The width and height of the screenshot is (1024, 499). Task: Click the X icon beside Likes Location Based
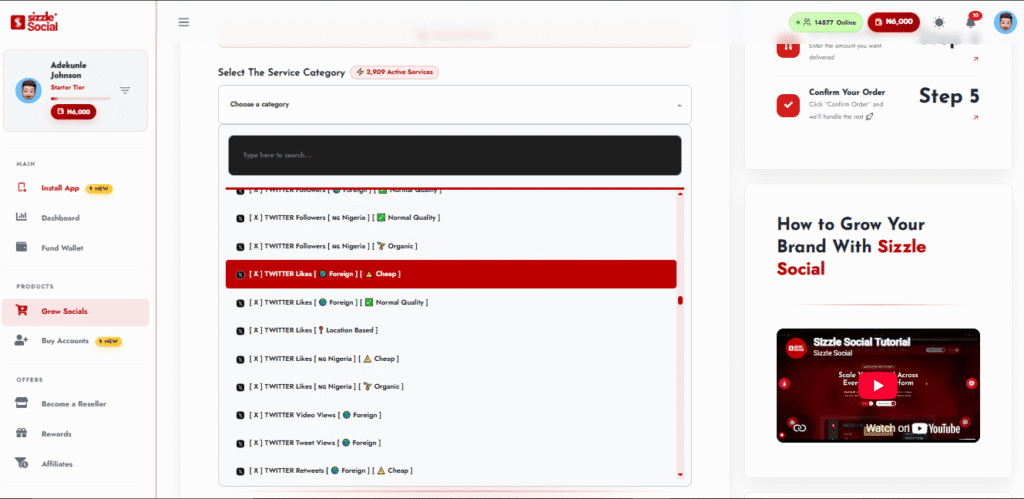click(240, 331)
